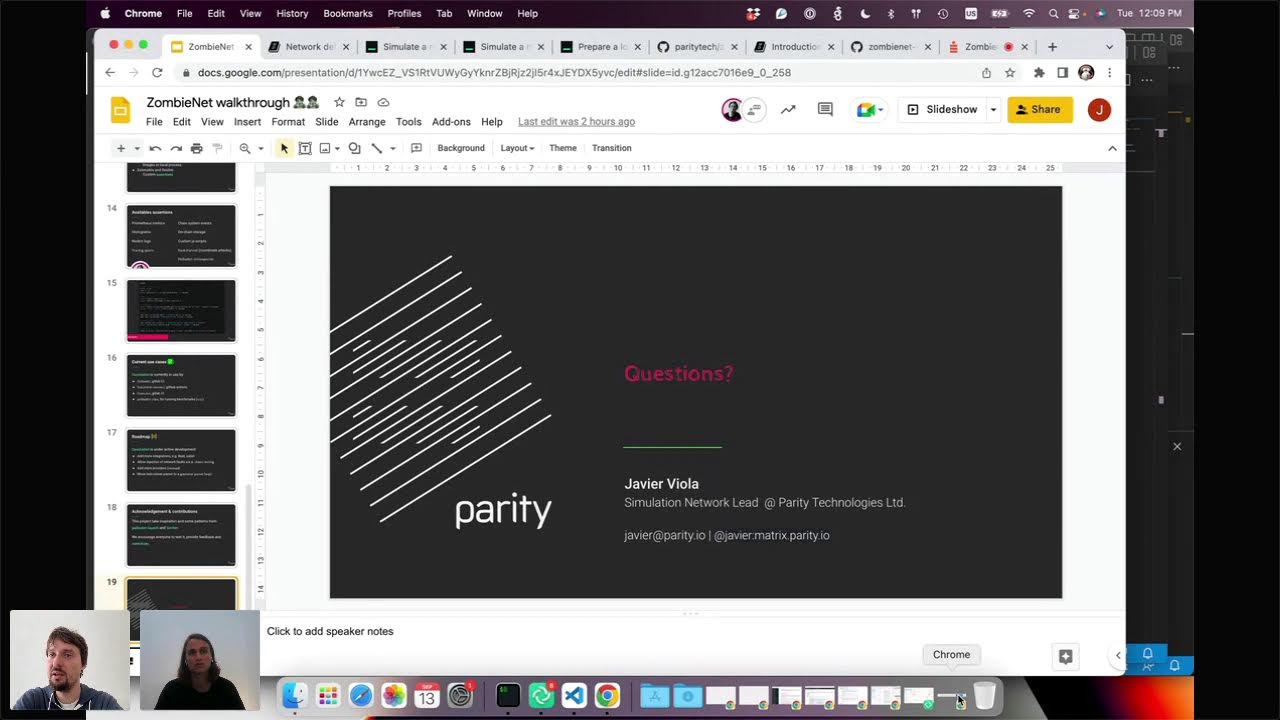Click the Background button
The height and width of the screenshot is (720, 1280).
point(461,148)
